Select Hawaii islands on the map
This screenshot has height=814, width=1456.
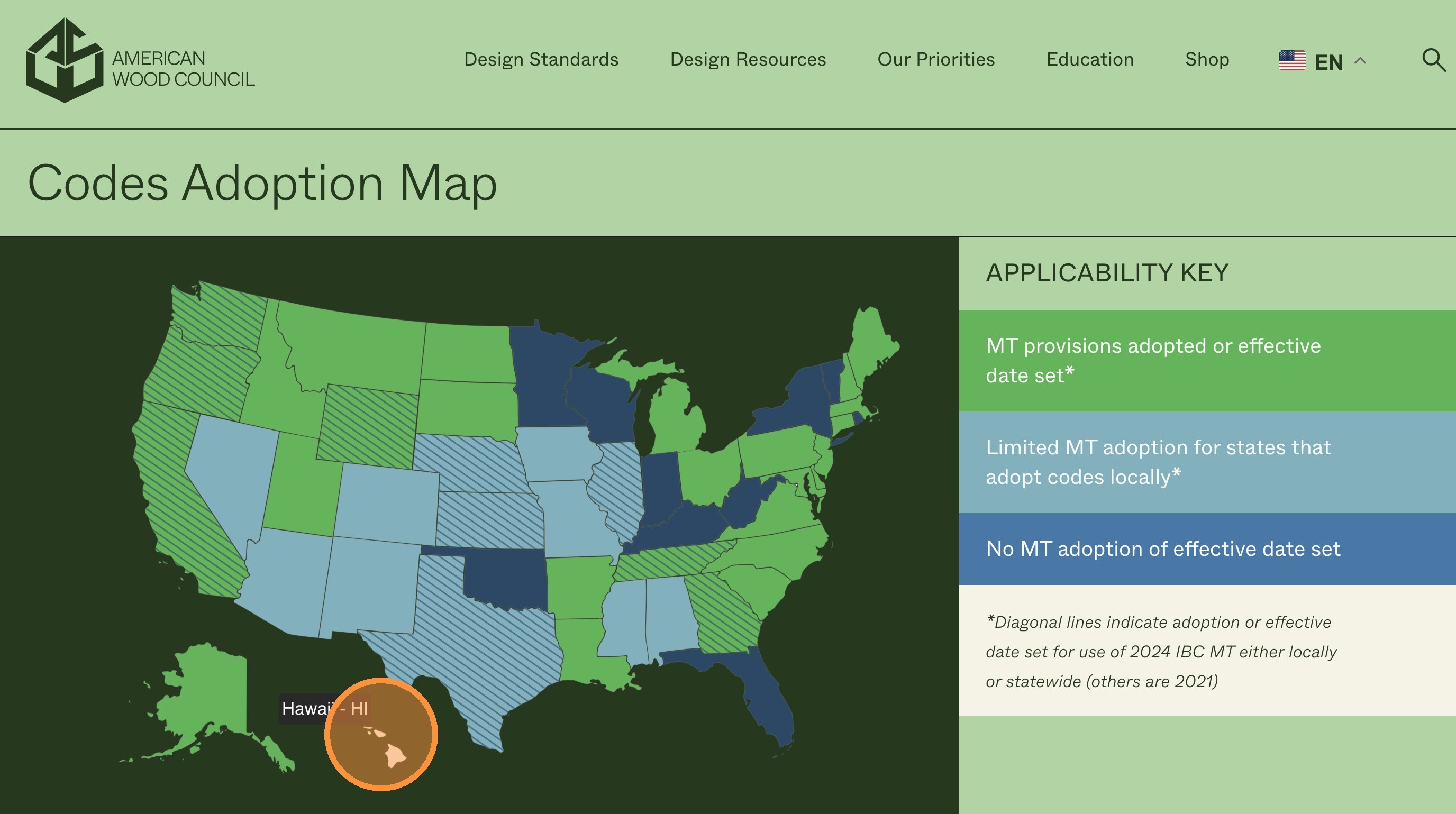point(395,754)
